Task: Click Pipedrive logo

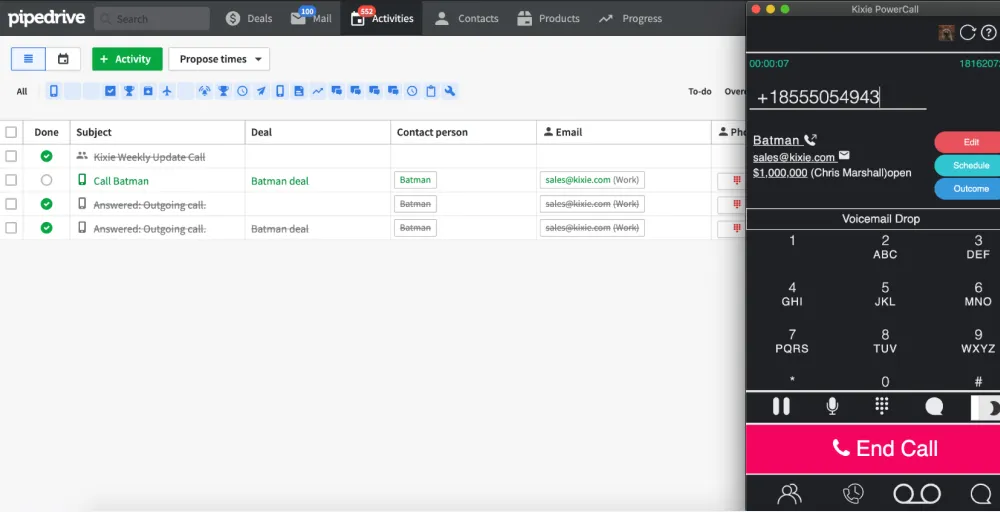Action: 46,18
